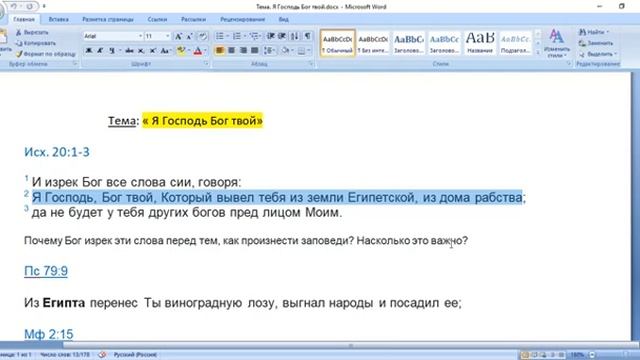Screen dimensions: 640x360
Task: Grow font size with A-up icon
Action: 178,36
